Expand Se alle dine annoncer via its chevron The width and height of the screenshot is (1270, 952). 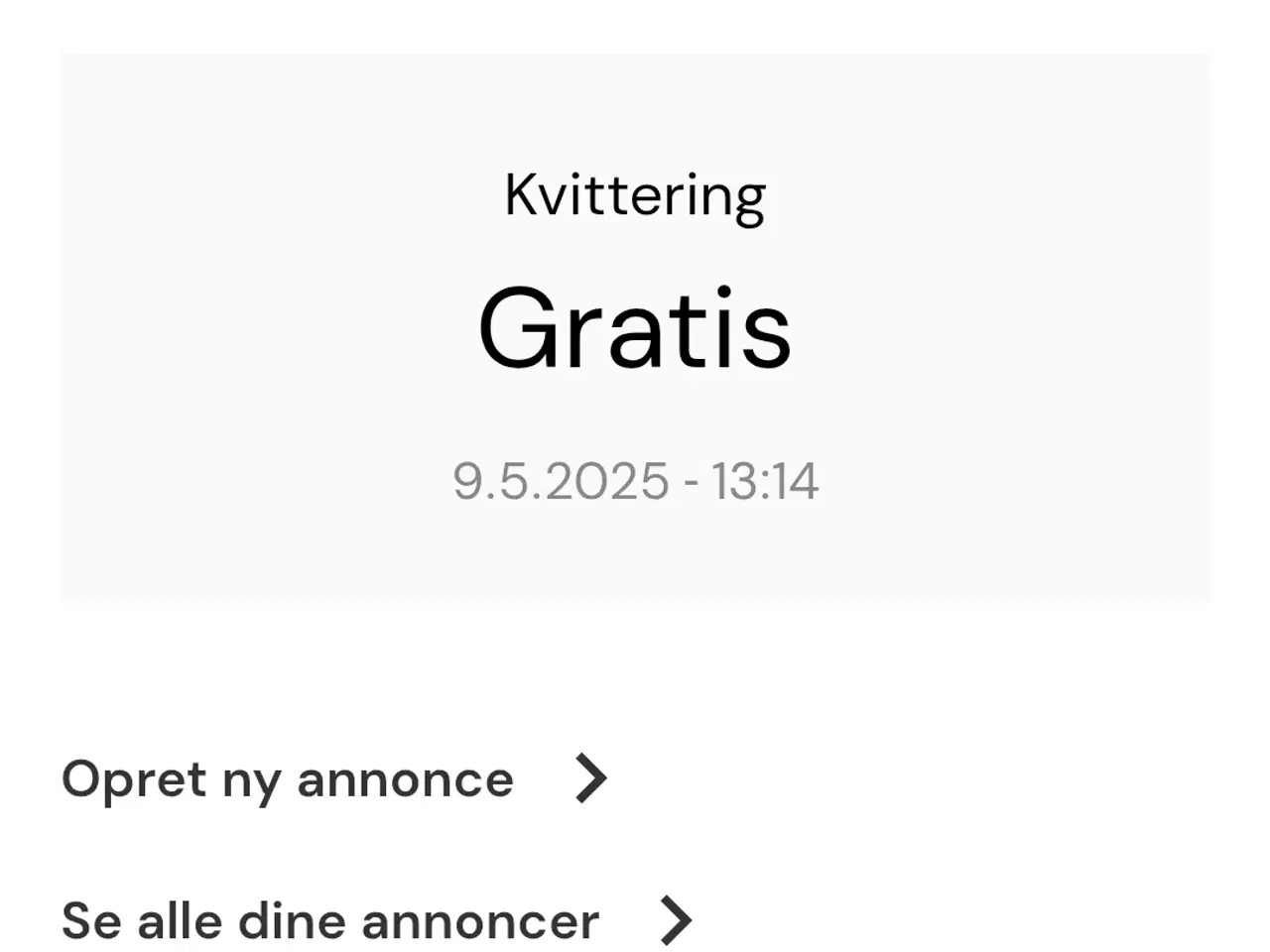[677, 920]
